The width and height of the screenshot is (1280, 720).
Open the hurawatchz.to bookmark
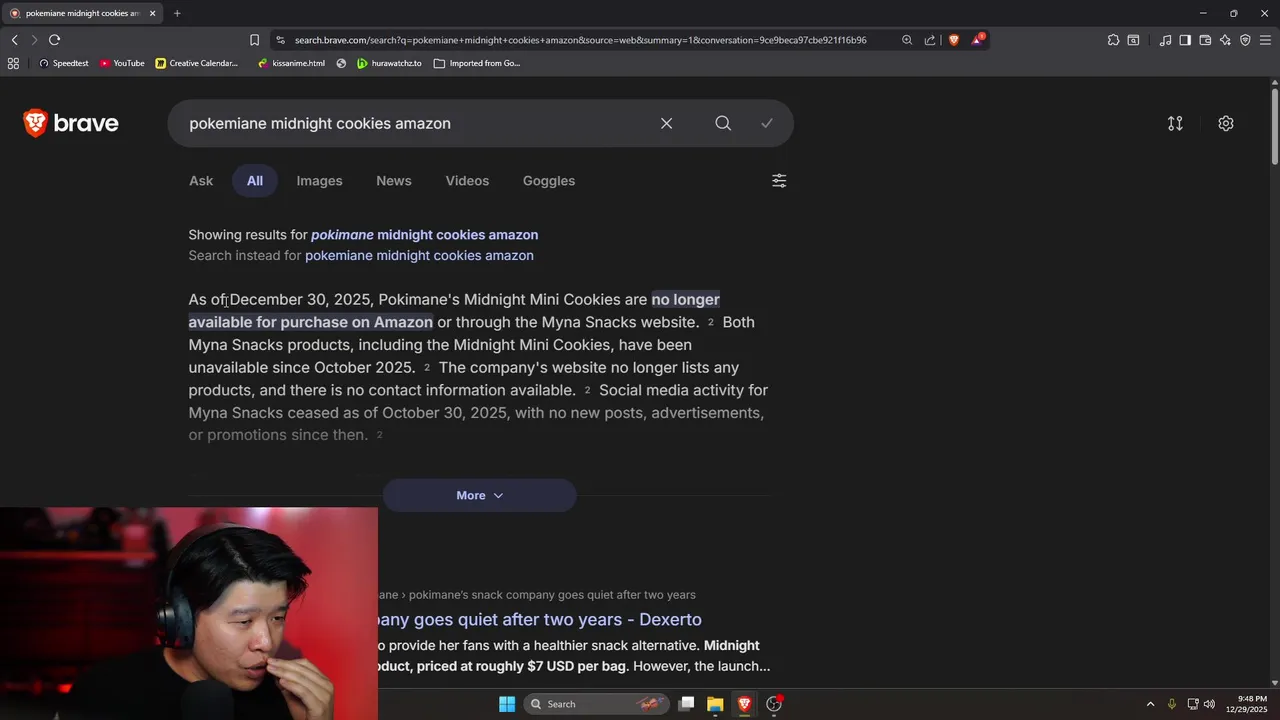[x=389, y=63]
